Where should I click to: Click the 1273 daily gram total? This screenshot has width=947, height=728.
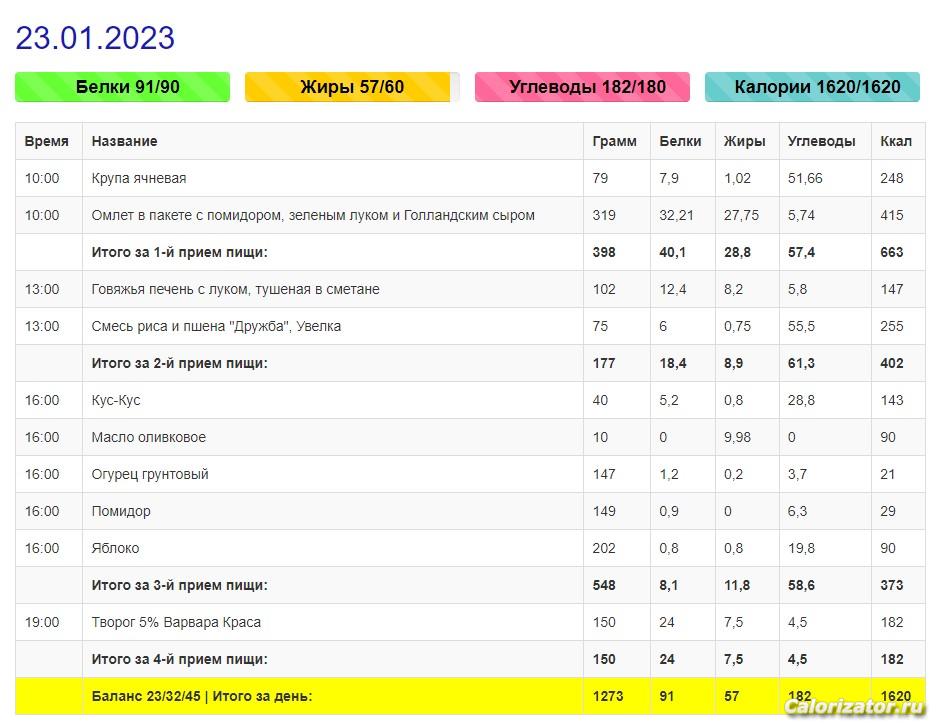[608, 696]
